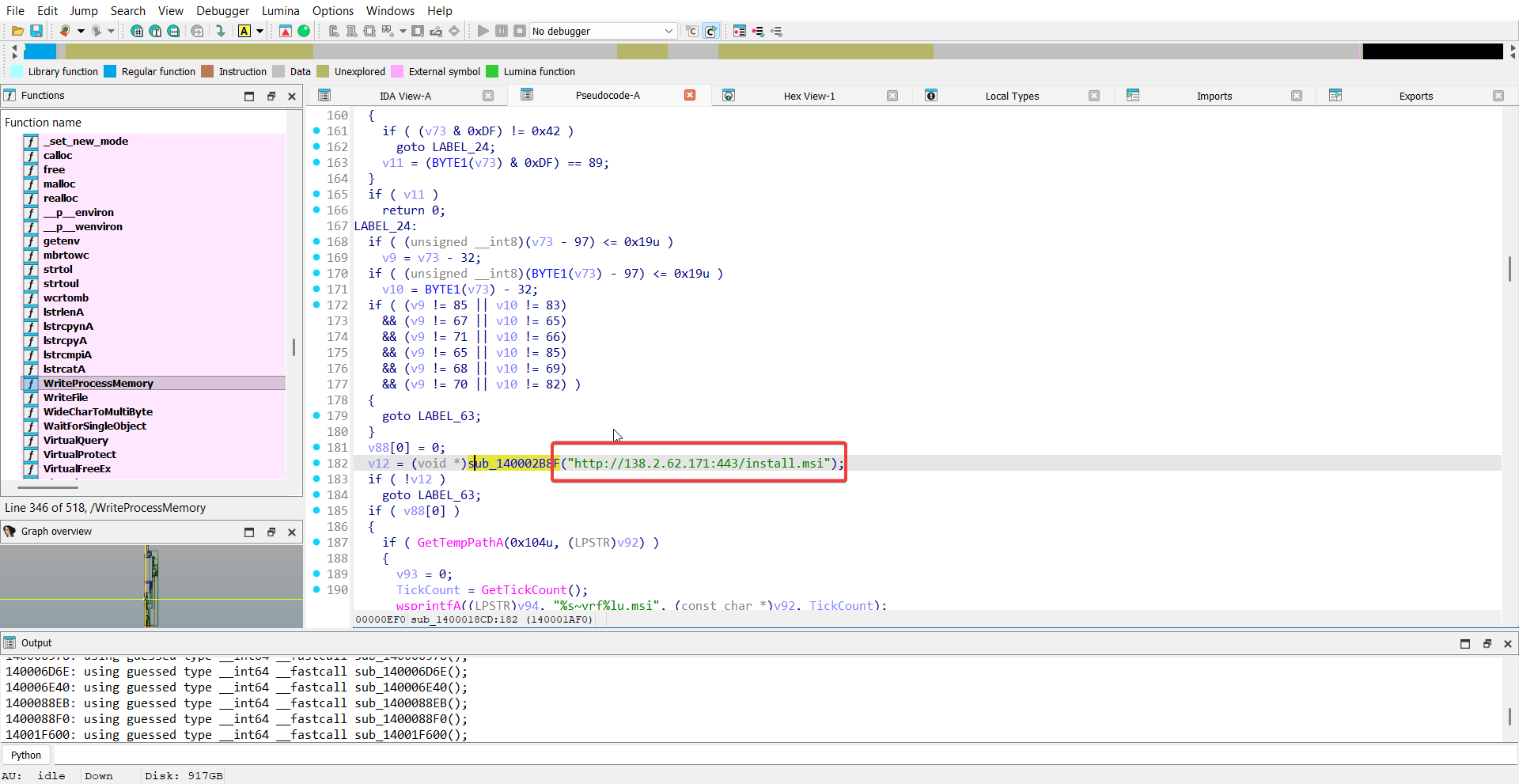Toggle breakpoint dot on line 179
The image size is (1519, 784).
(316, 415)
